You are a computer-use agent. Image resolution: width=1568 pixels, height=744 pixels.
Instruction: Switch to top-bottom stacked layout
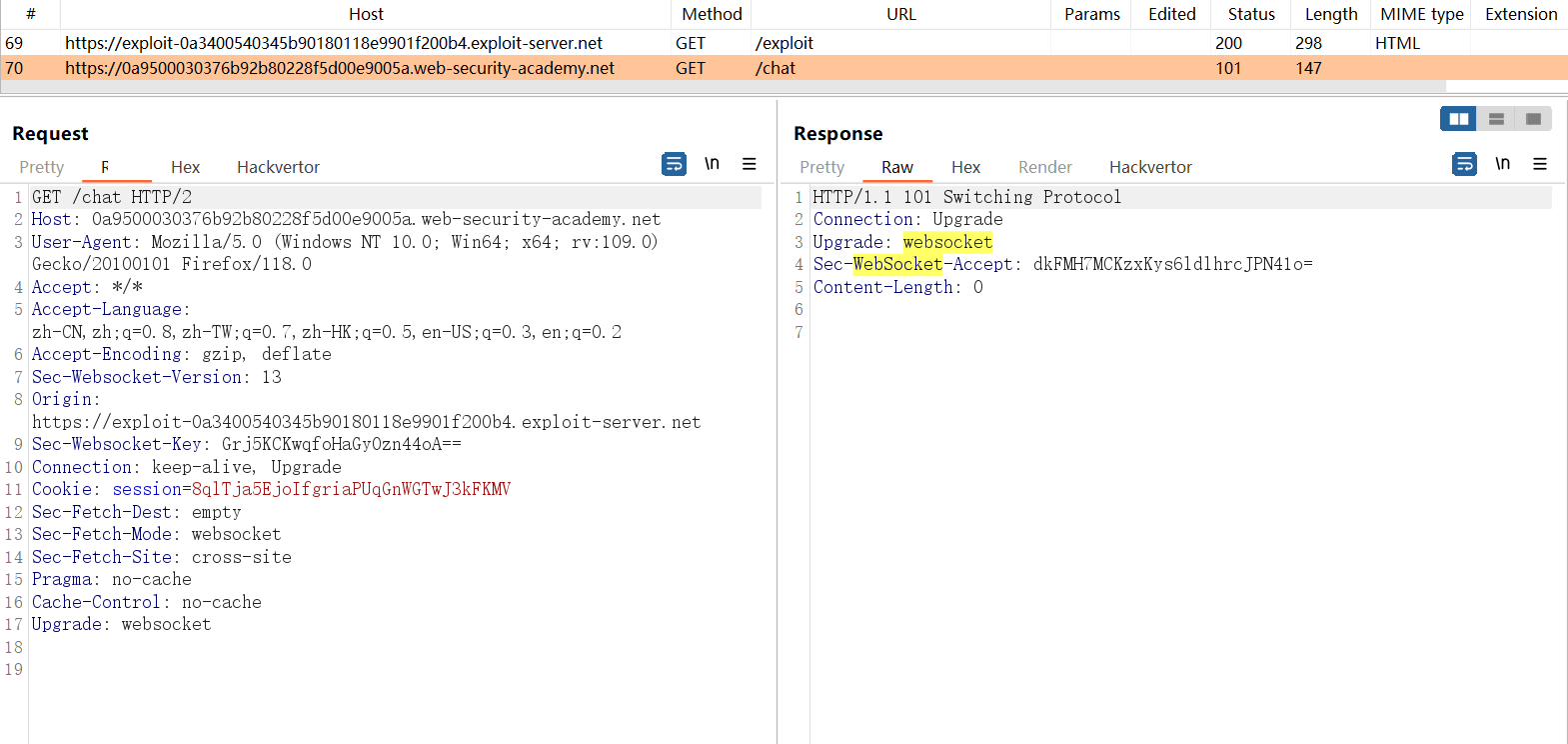pos(1496,119)
